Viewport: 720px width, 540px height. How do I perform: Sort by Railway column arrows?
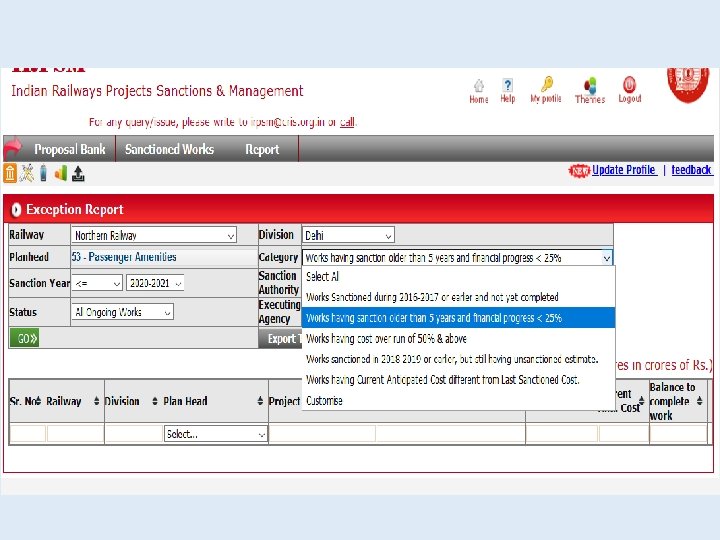pyautogui.click(x=96, y=401)
